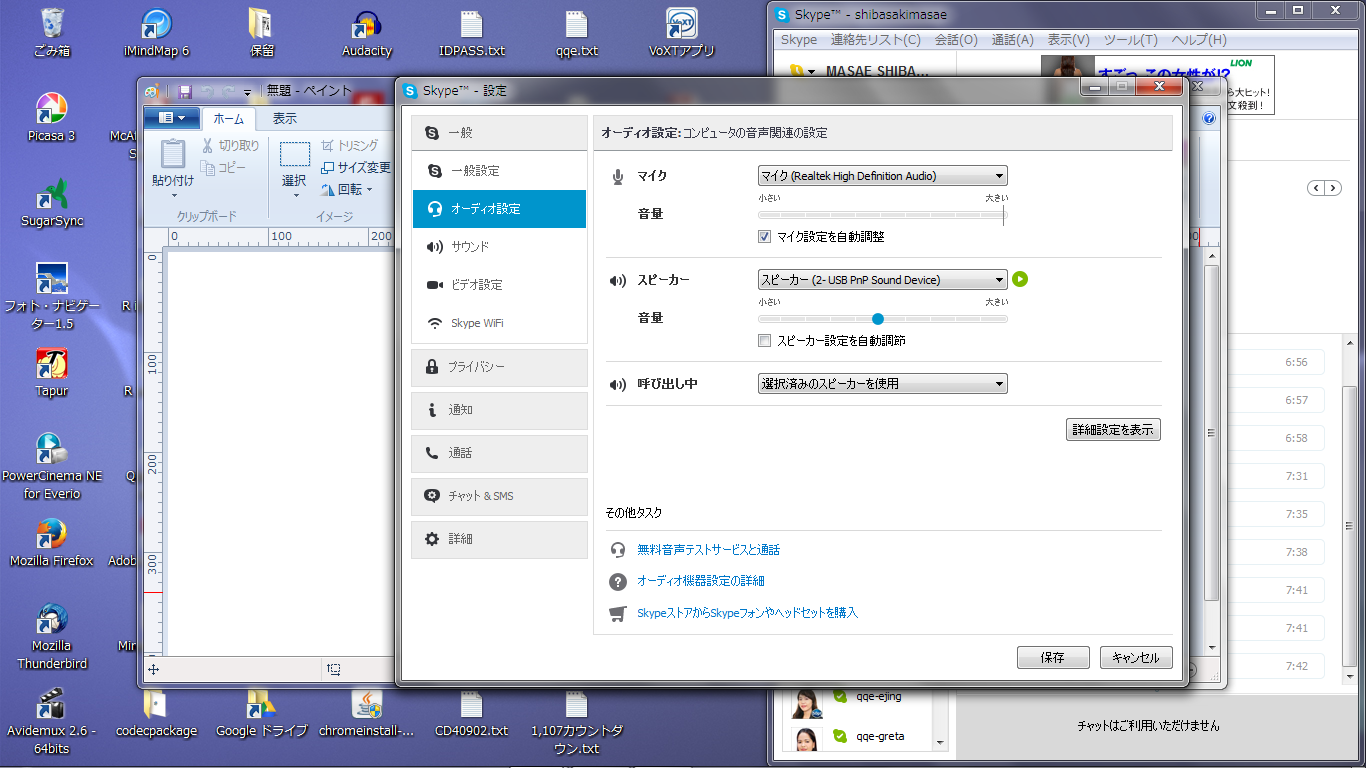Open the Mozilla Firefox desktop icon
This screenshot has height=768, width=1366.
point(51,534)
